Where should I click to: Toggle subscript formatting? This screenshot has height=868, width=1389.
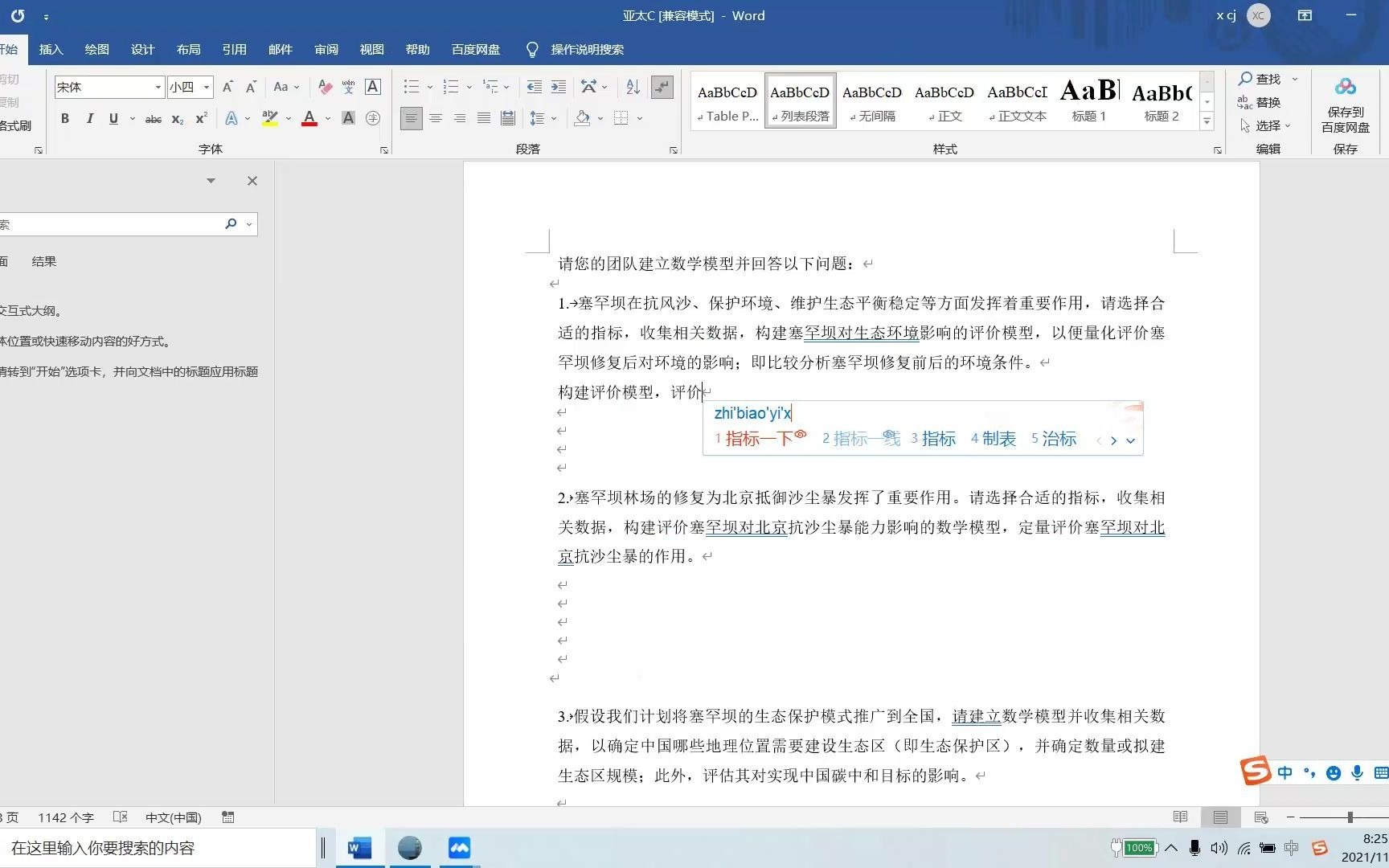click(178, 118)
